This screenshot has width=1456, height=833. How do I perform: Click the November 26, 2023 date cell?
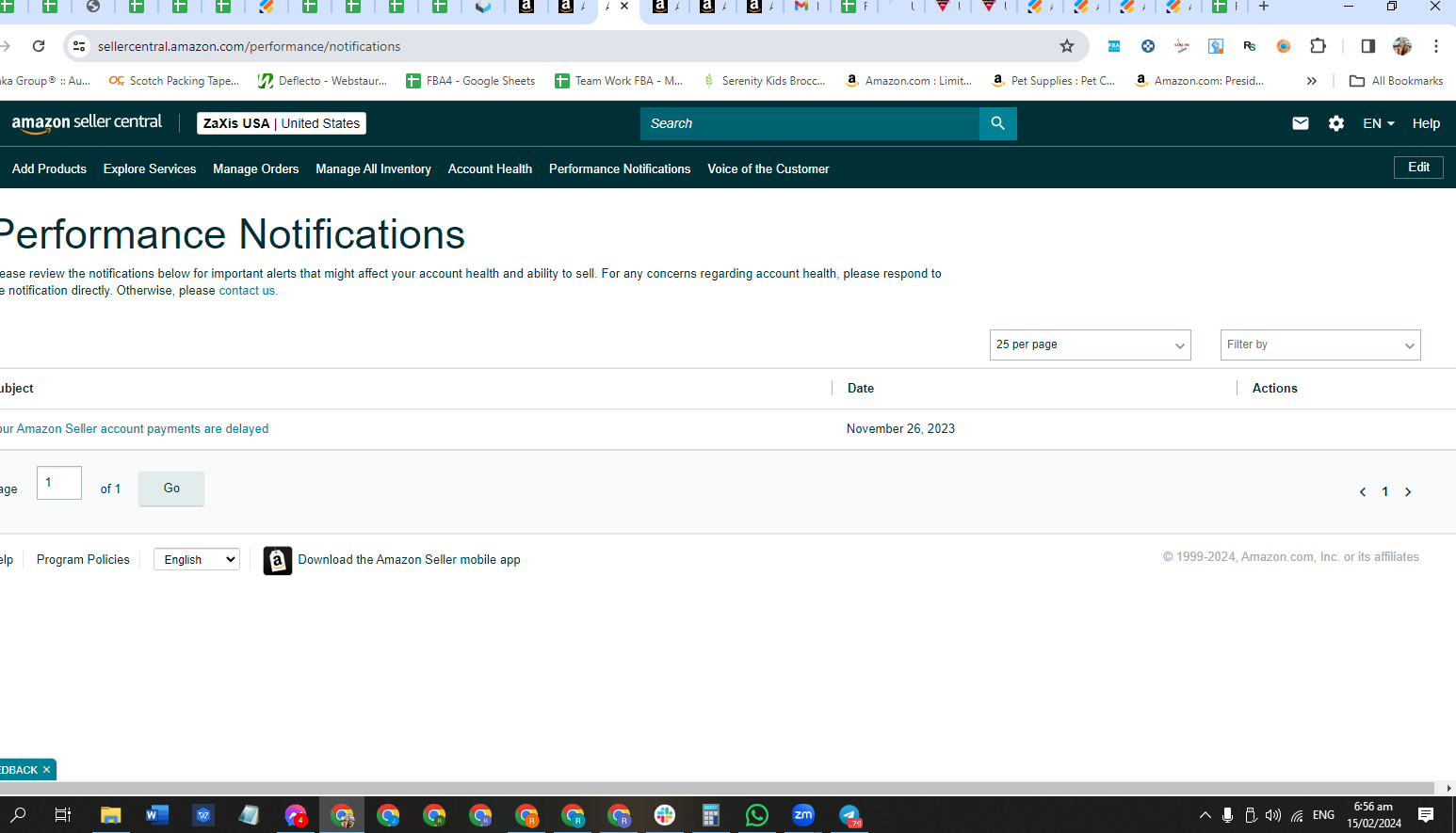(x=900, y=429)
